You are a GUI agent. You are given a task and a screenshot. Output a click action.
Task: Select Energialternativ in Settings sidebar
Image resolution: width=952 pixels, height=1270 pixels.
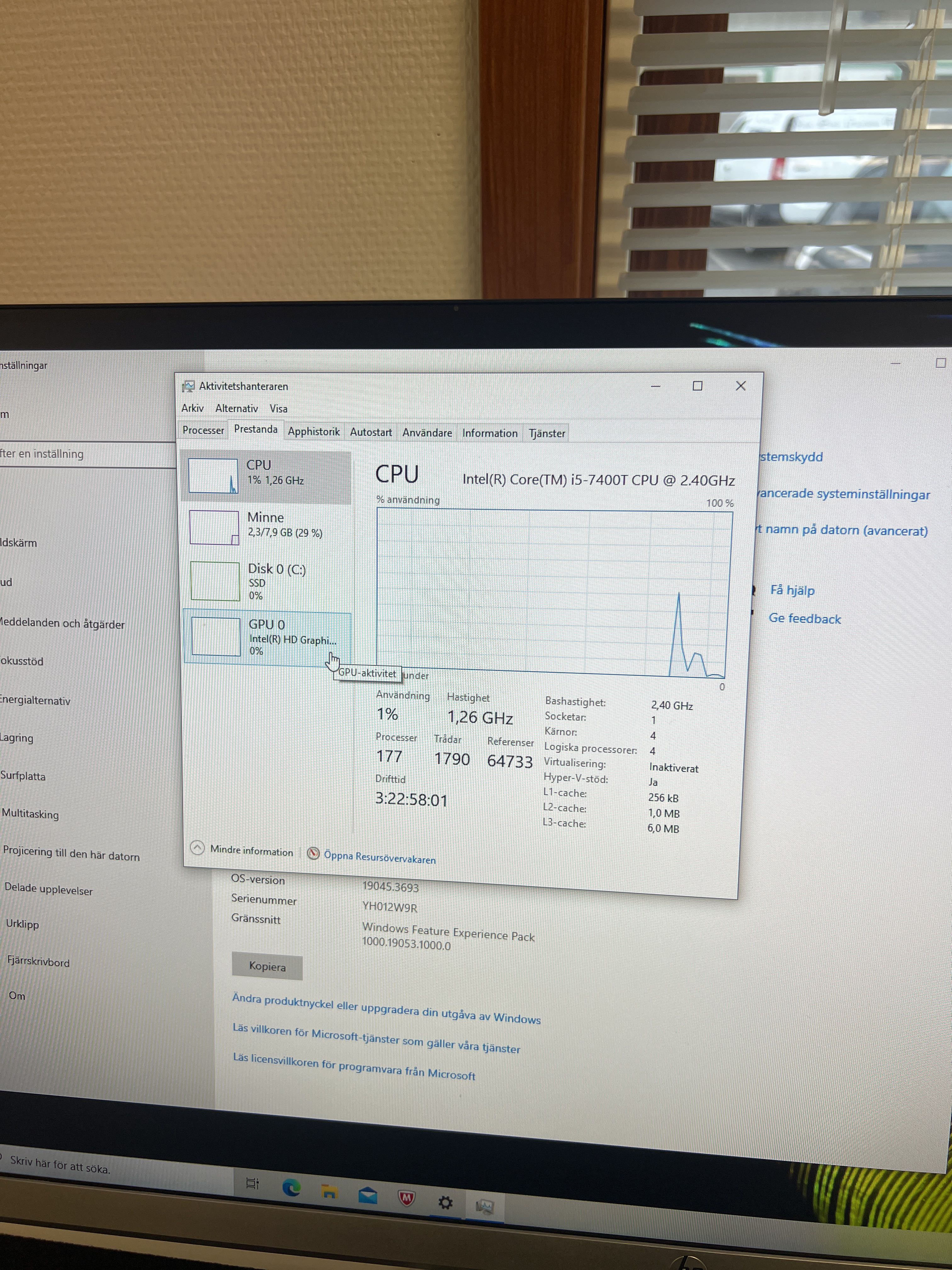pyautogui.click(x=35, y=700)
